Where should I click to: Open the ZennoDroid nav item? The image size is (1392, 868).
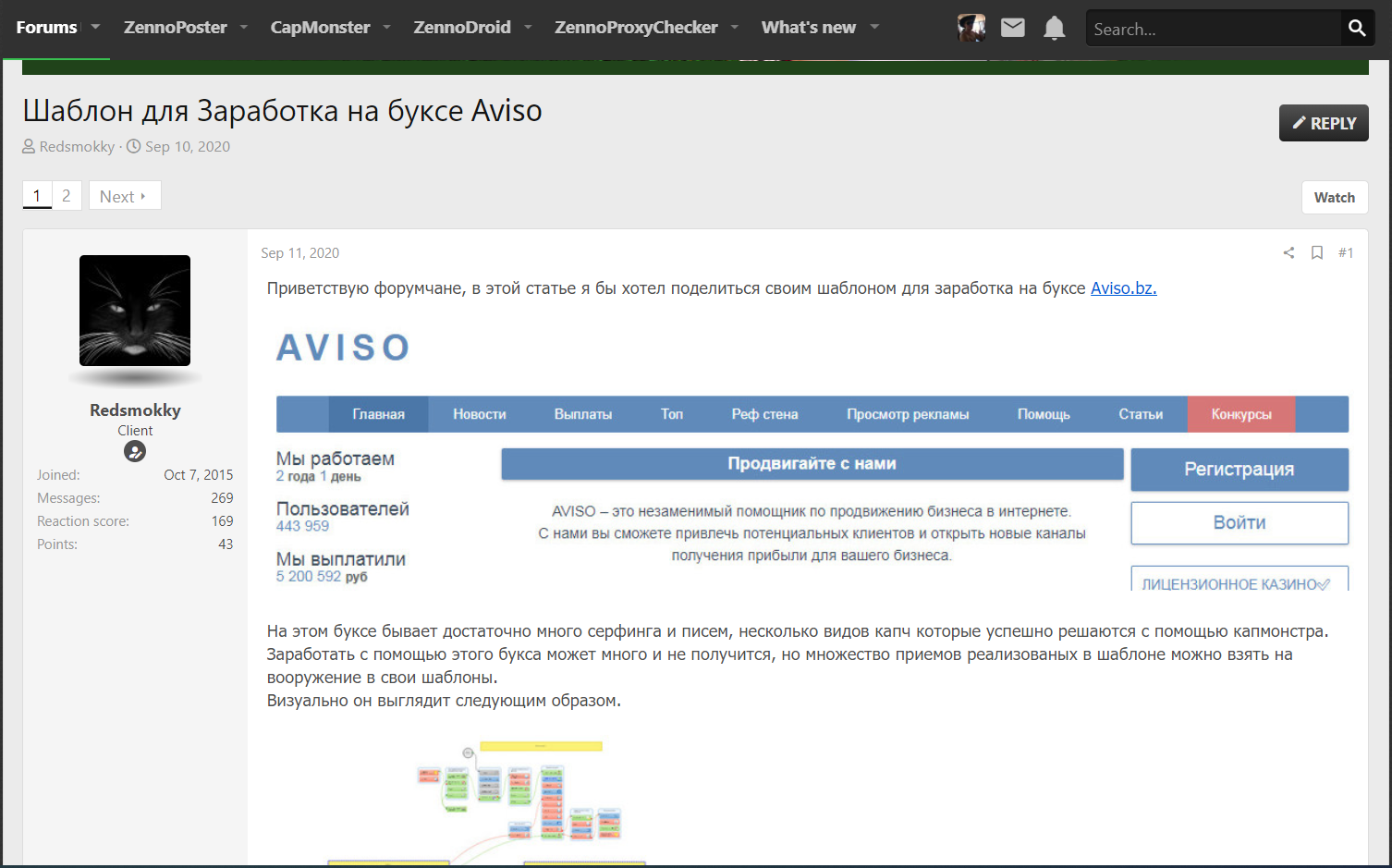point(462,28)
